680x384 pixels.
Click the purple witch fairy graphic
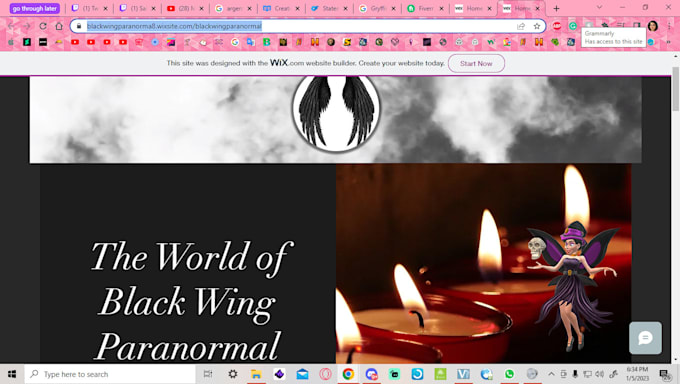coord(573,286)
